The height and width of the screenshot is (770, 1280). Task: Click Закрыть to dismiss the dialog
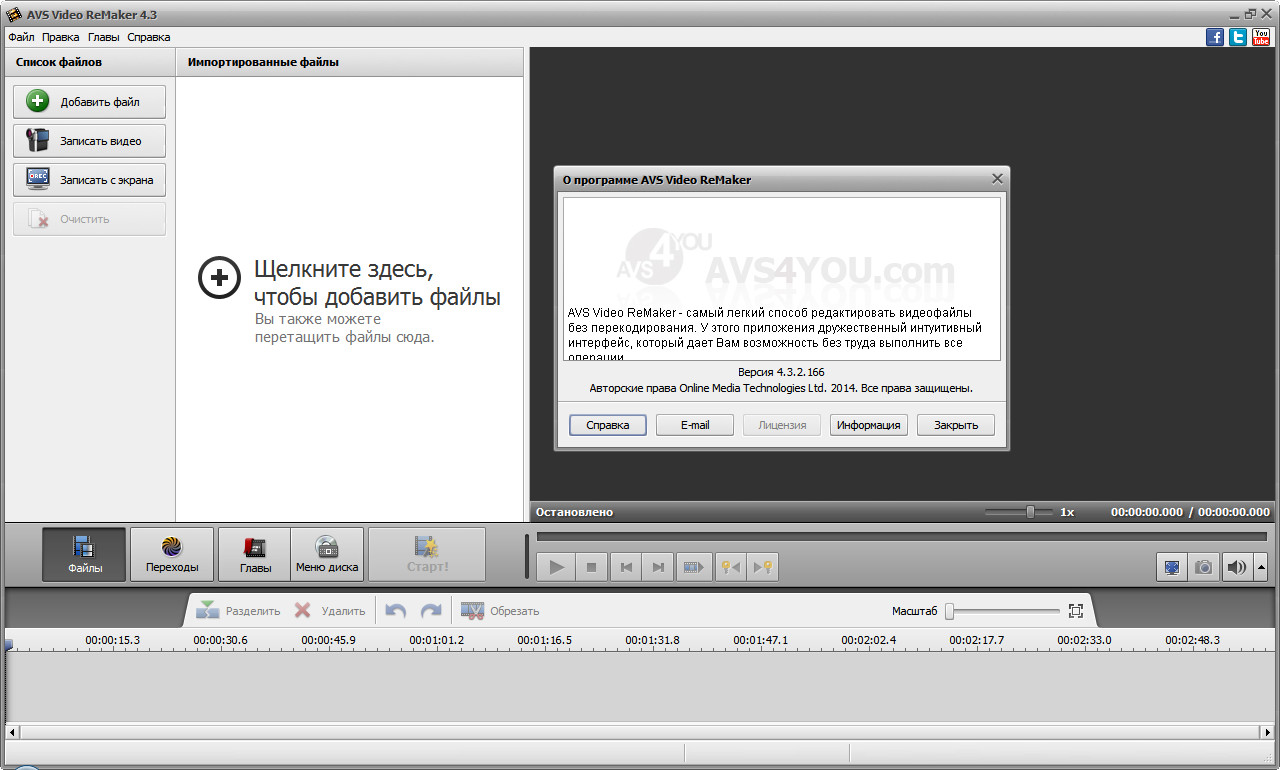(x=956, y=425)
